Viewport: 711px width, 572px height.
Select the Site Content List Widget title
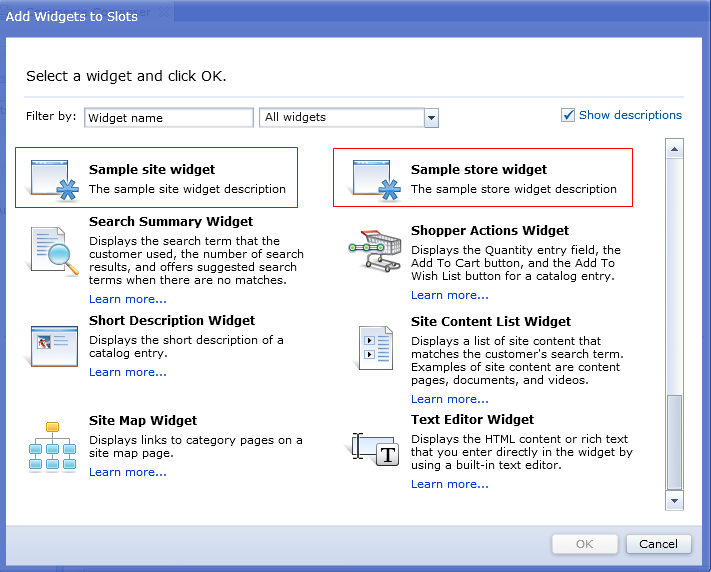point(491,322)
